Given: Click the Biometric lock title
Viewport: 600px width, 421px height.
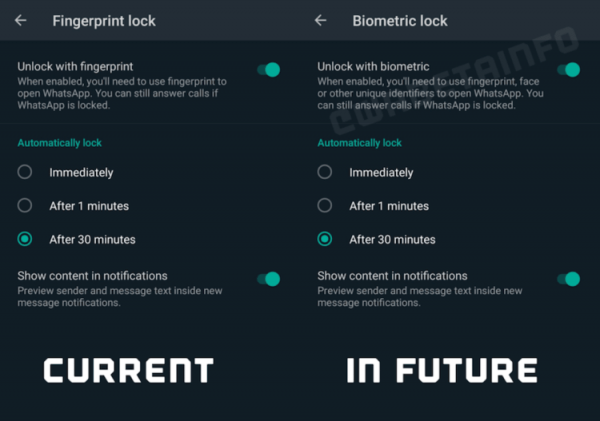Looking at the screenshot, I should [x=400, y=21].
